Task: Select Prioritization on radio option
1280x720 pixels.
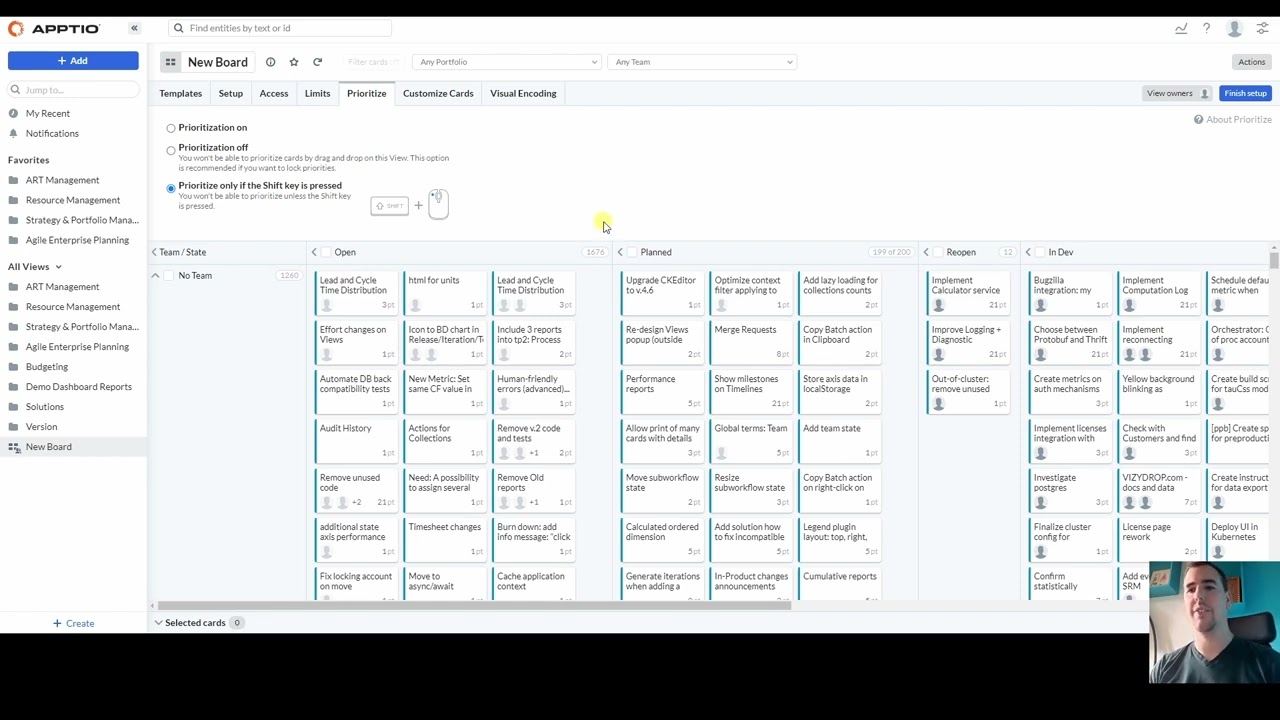Action: coord(171,128)
